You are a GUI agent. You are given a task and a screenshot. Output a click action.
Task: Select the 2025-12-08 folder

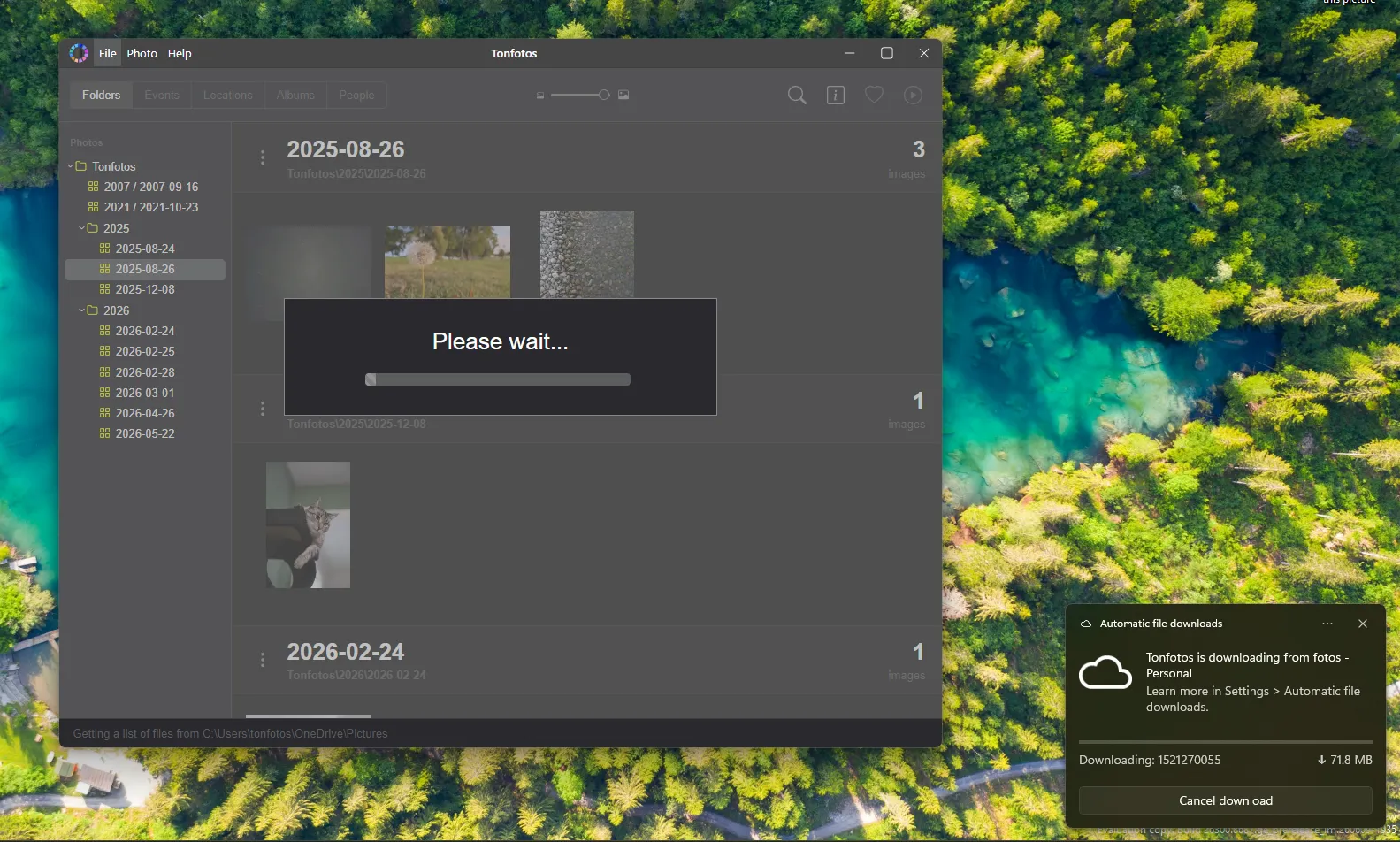pos(145,289)
